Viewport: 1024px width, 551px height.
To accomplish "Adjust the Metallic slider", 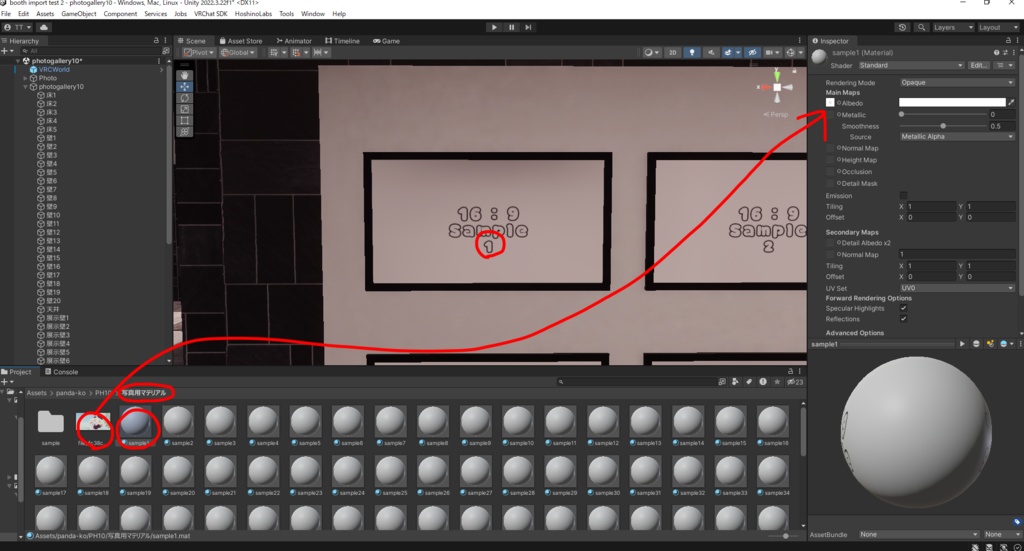I will coord(944,114).
